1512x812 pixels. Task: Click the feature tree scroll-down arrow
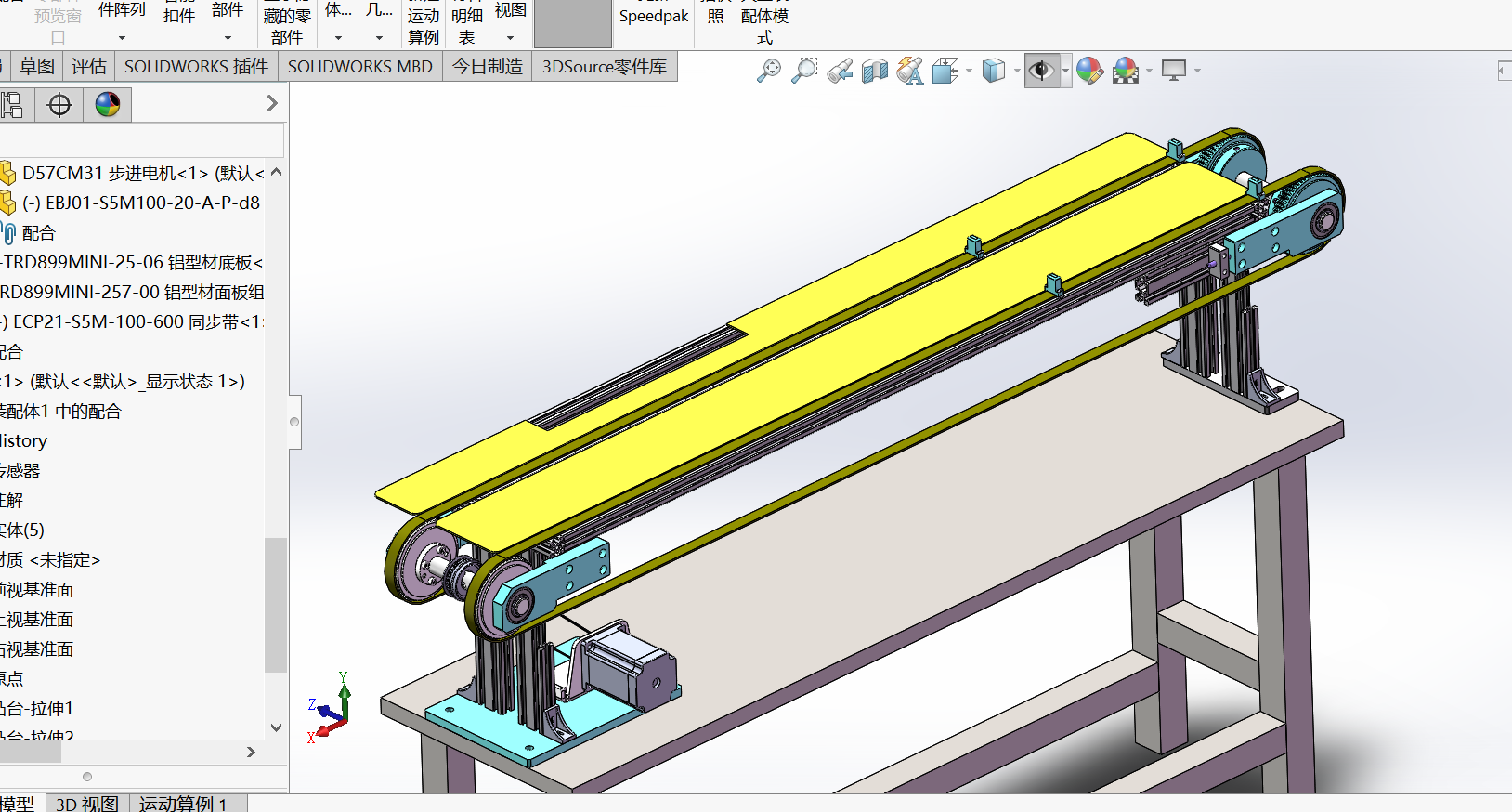pyautogui.click(x=276, y=727)
